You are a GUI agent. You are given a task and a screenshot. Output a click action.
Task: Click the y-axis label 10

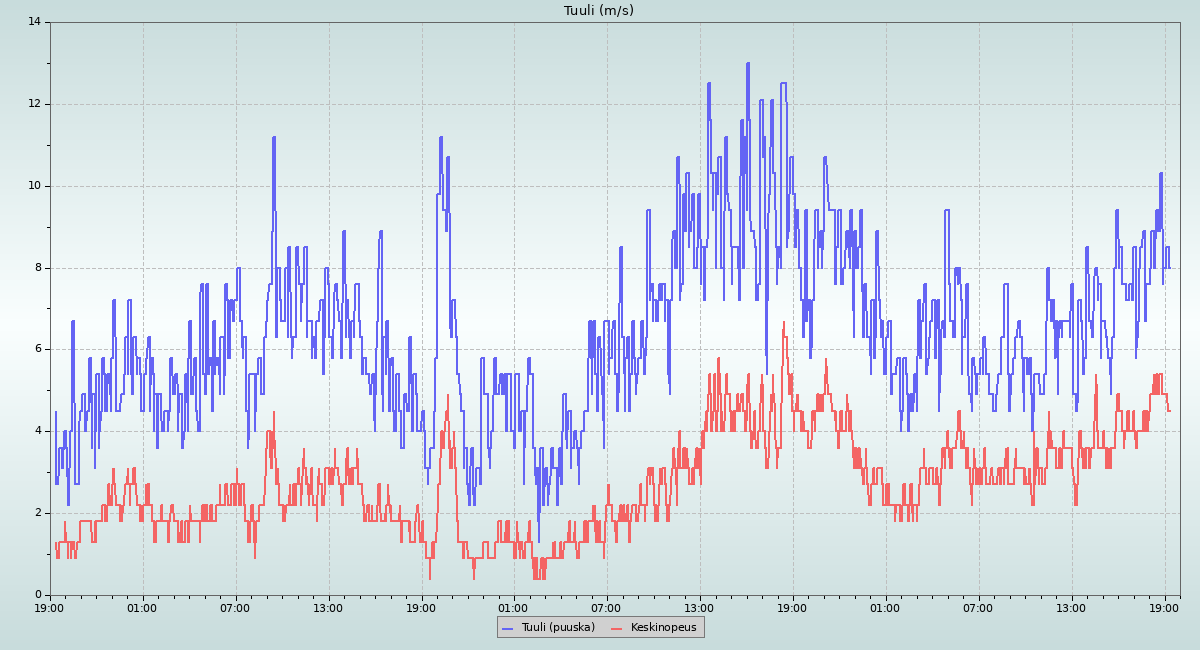pyautogui.click(x=34, y=186)
